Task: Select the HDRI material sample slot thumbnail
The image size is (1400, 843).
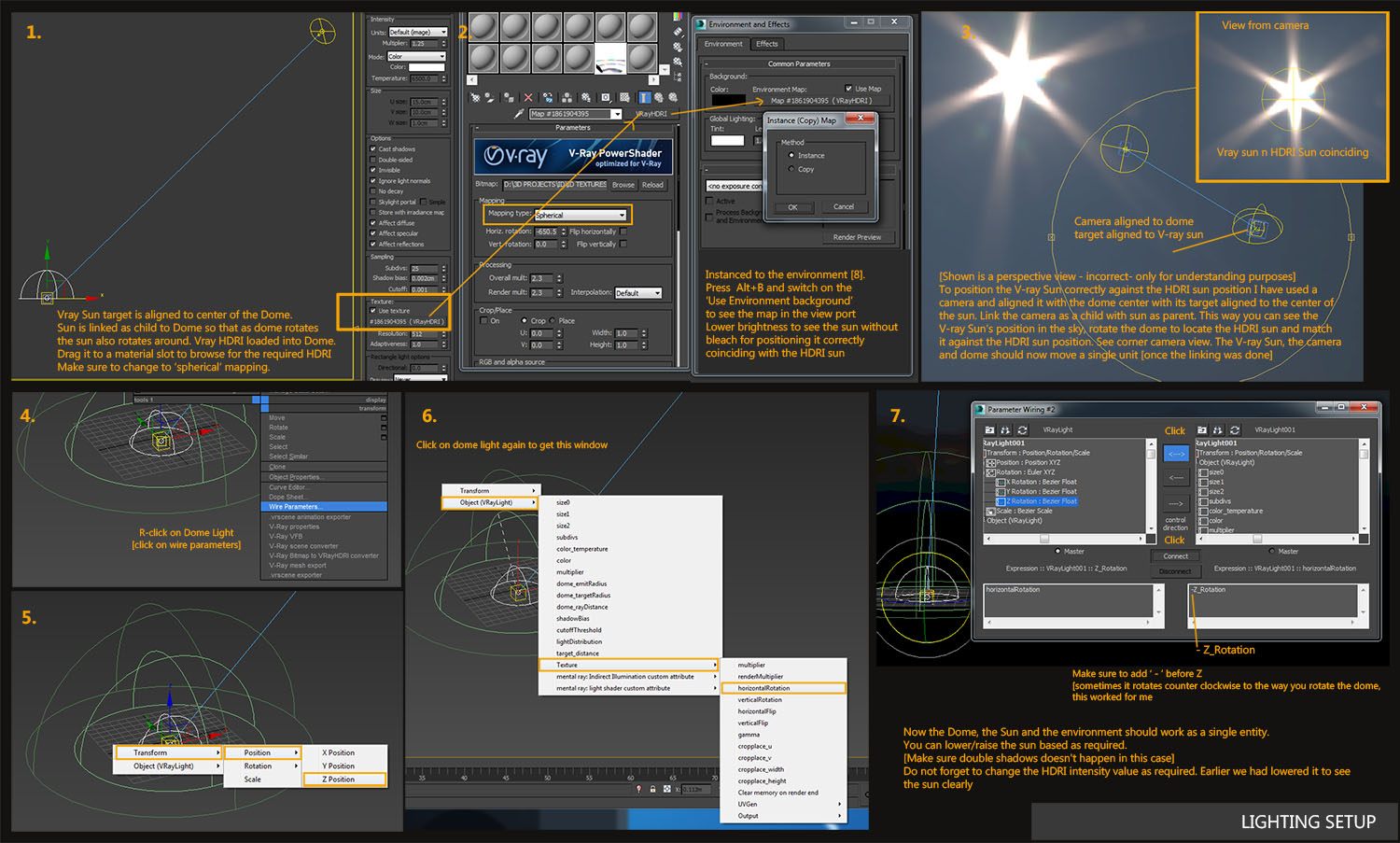Action: [x=610, y=59]
